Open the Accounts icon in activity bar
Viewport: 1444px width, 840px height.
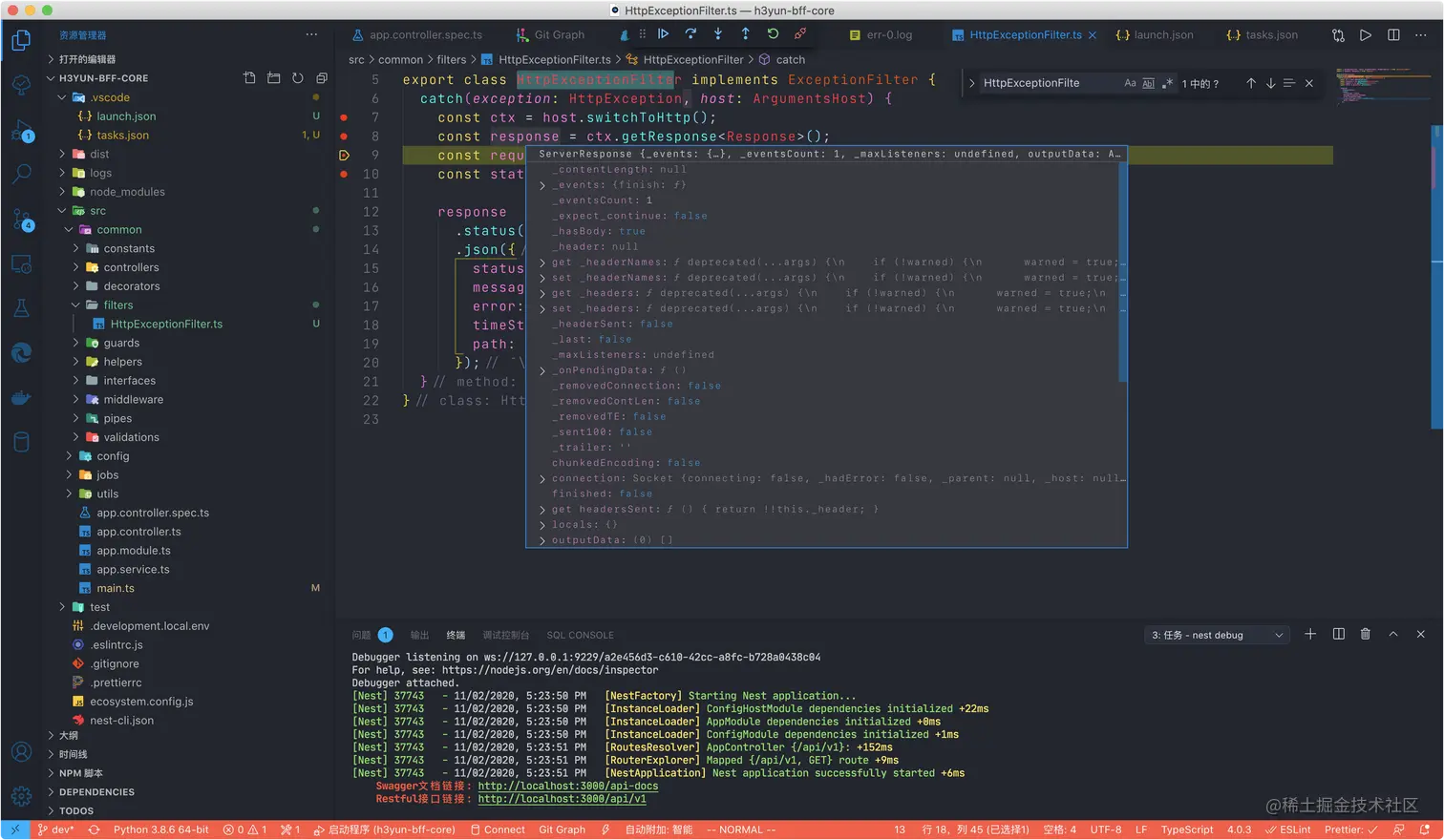tap(21, 752)
